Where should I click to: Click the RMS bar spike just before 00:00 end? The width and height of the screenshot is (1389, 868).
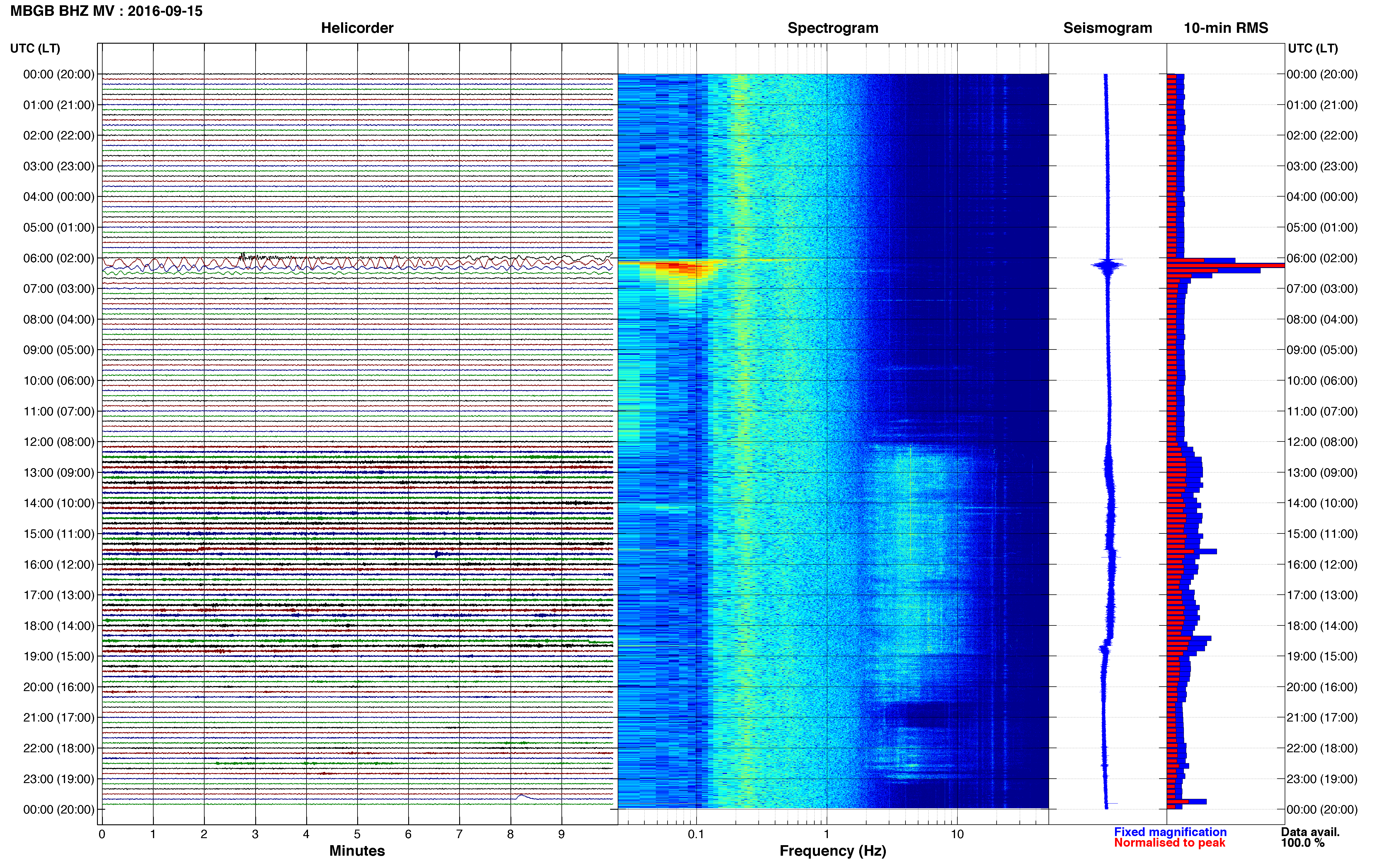1186,802
